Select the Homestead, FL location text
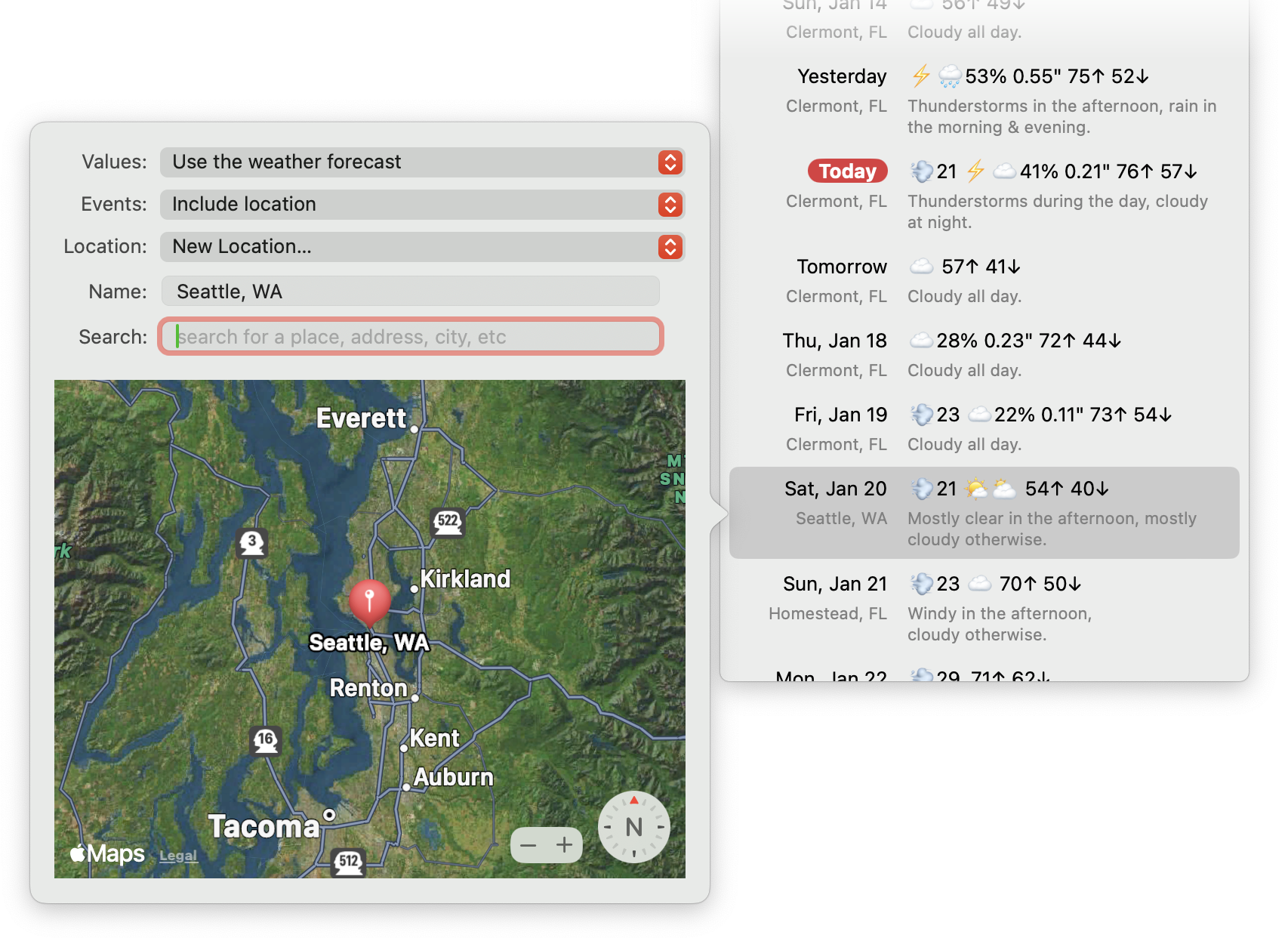This screenshot has height=938, width=1288. (x=827, y=613)
